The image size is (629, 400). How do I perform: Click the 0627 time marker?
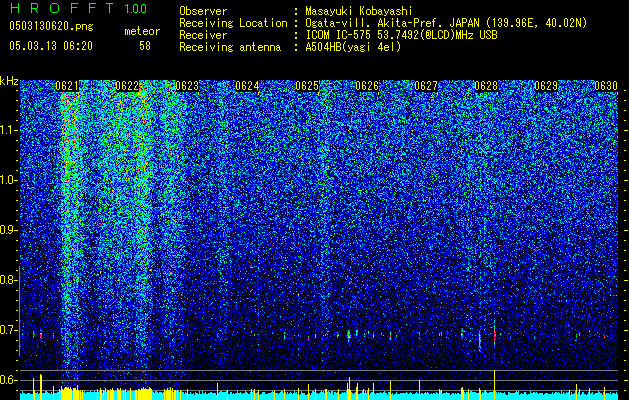[426, 86]
